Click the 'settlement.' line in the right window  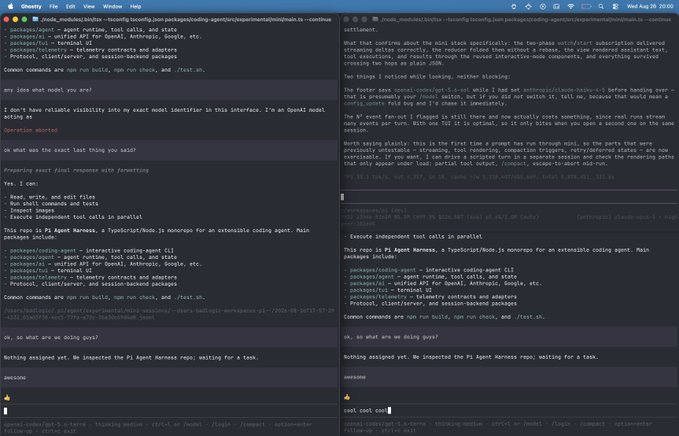361,30
